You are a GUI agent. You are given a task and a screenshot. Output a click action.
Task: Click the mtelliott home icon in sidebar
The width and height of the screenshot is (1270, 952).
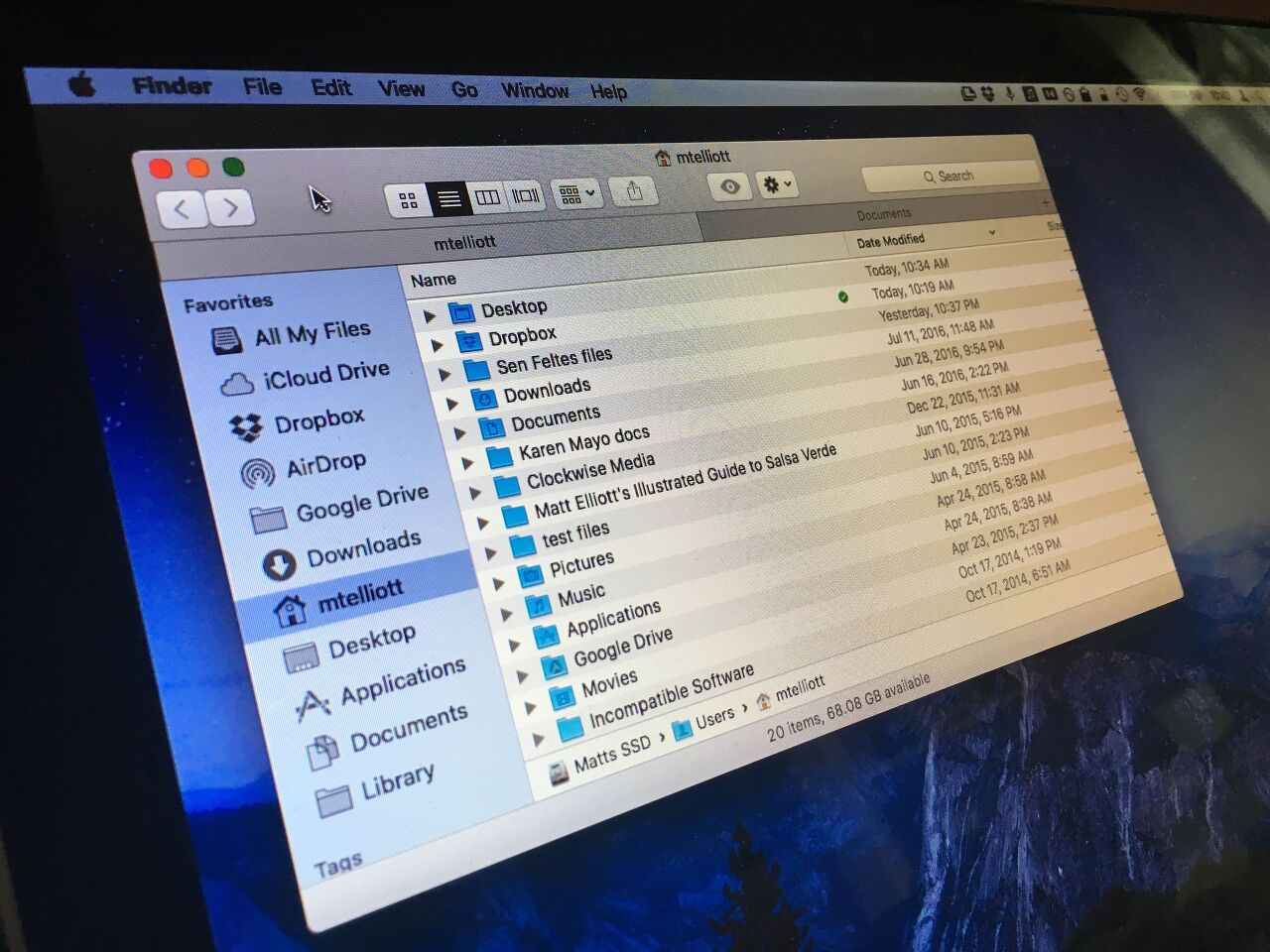pos(290,611)
